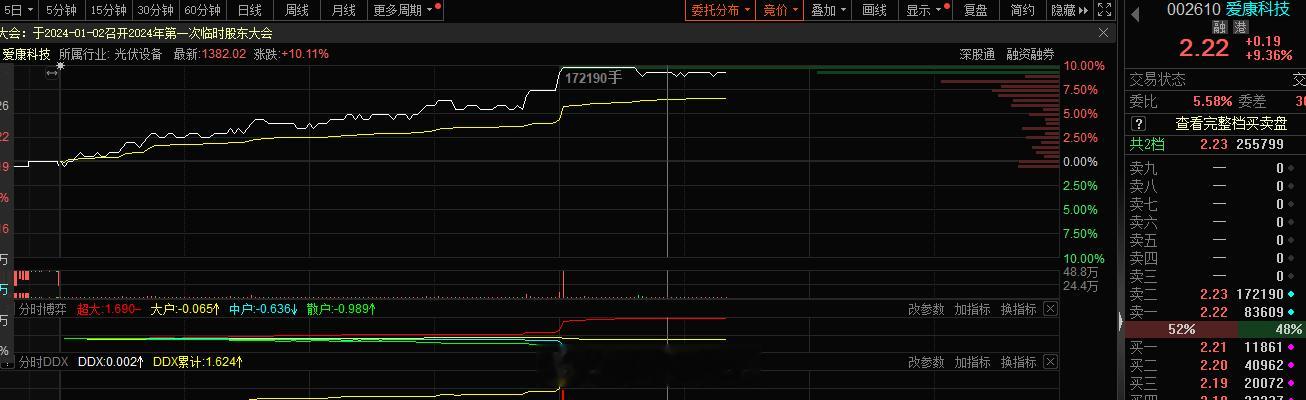Click 换指标 on the 分时博弈 panel

[x=1018, y=309]
